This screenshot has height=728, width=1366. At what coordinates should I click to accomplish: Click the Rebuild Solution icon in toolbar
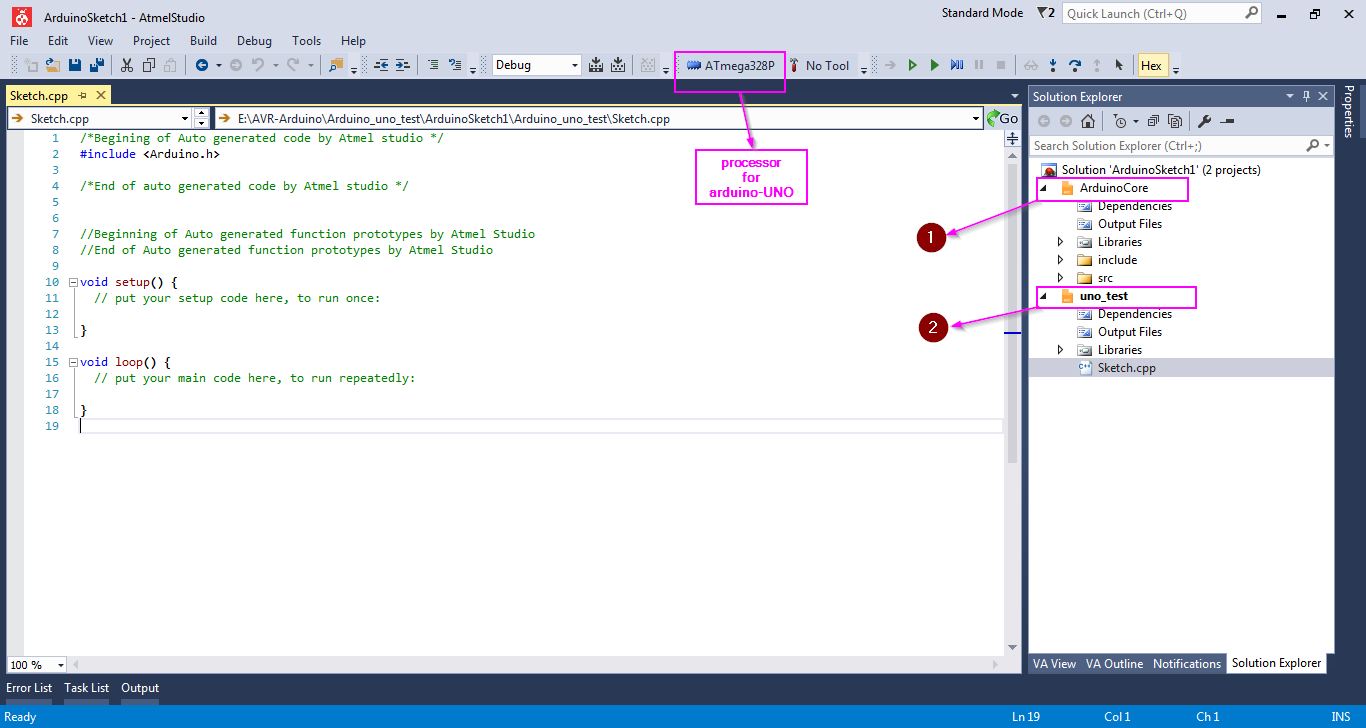(618, 65)
